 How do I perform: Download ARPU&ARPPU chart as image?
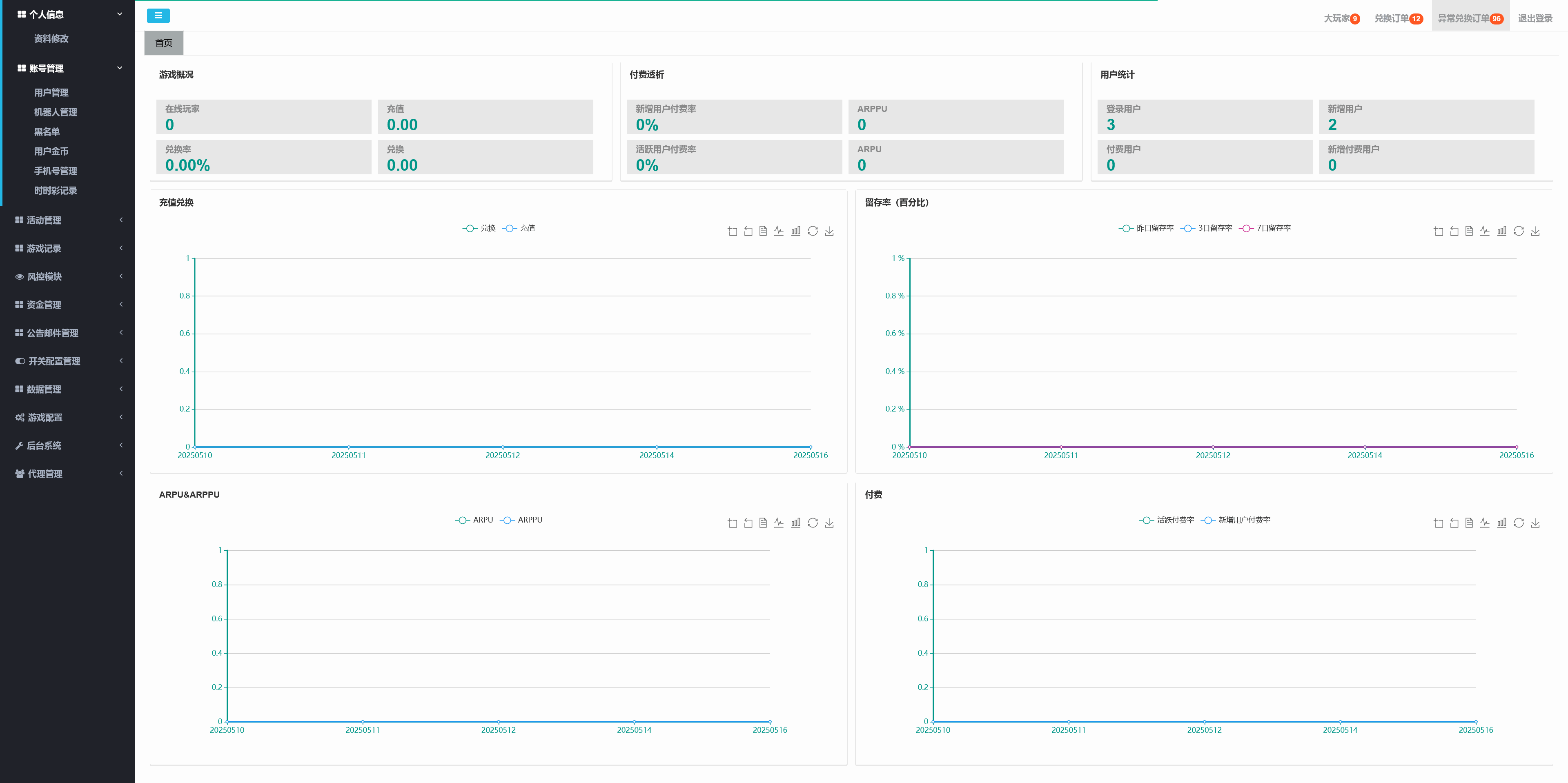click(829, 523)
